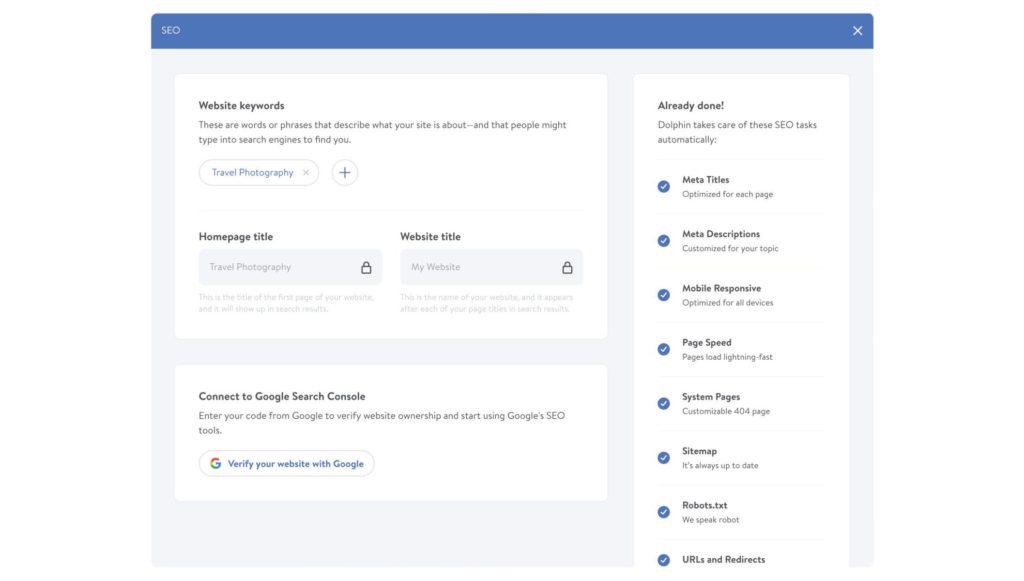Remove the Travel Photography keyword tag
The image size is (1024, 581).
(306, 173)
